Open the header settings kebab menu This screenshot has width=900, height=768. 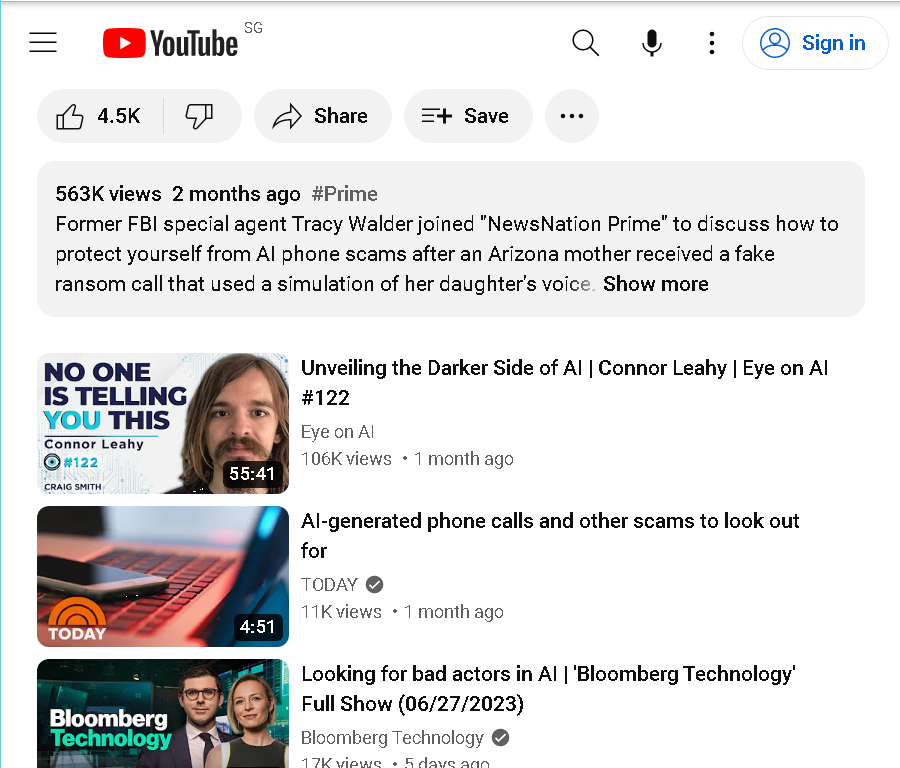712,43
